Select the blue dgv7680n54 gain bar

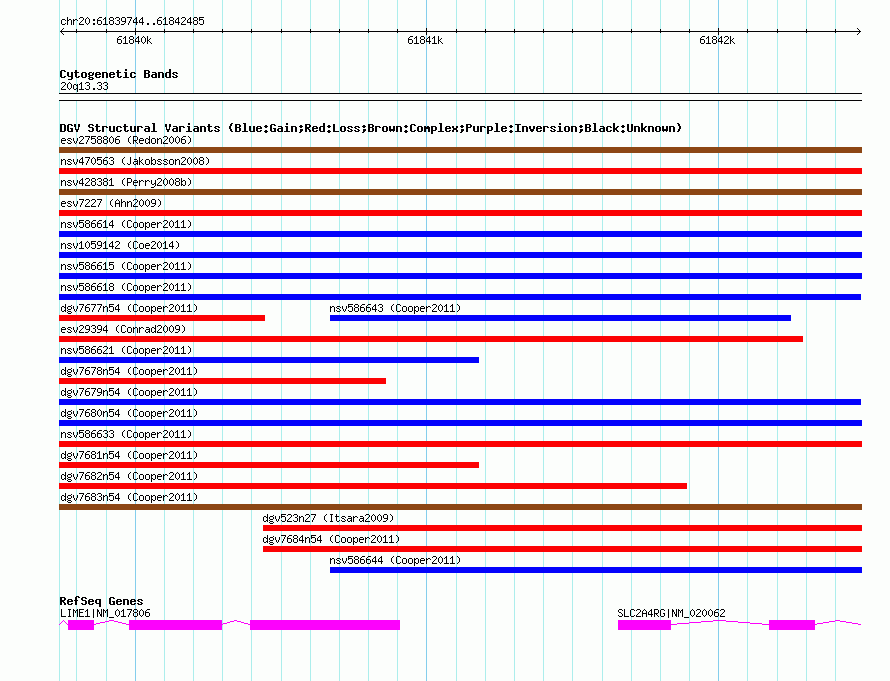pos(460,423)
